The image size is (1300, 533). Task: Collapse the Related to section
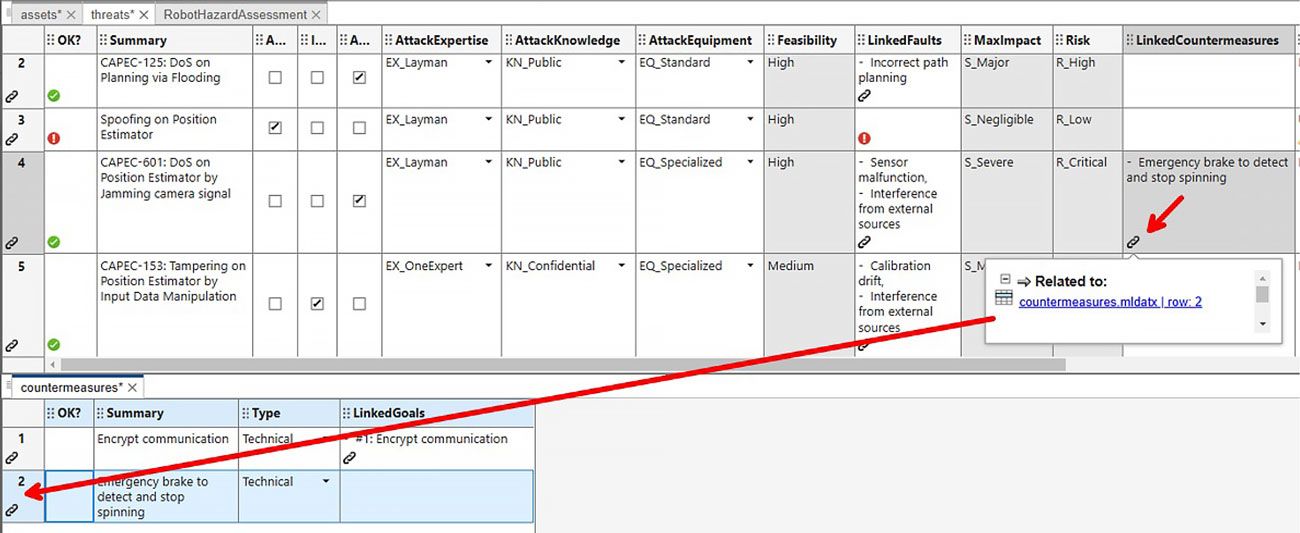pyautogui.click(x=1005, y=280)
